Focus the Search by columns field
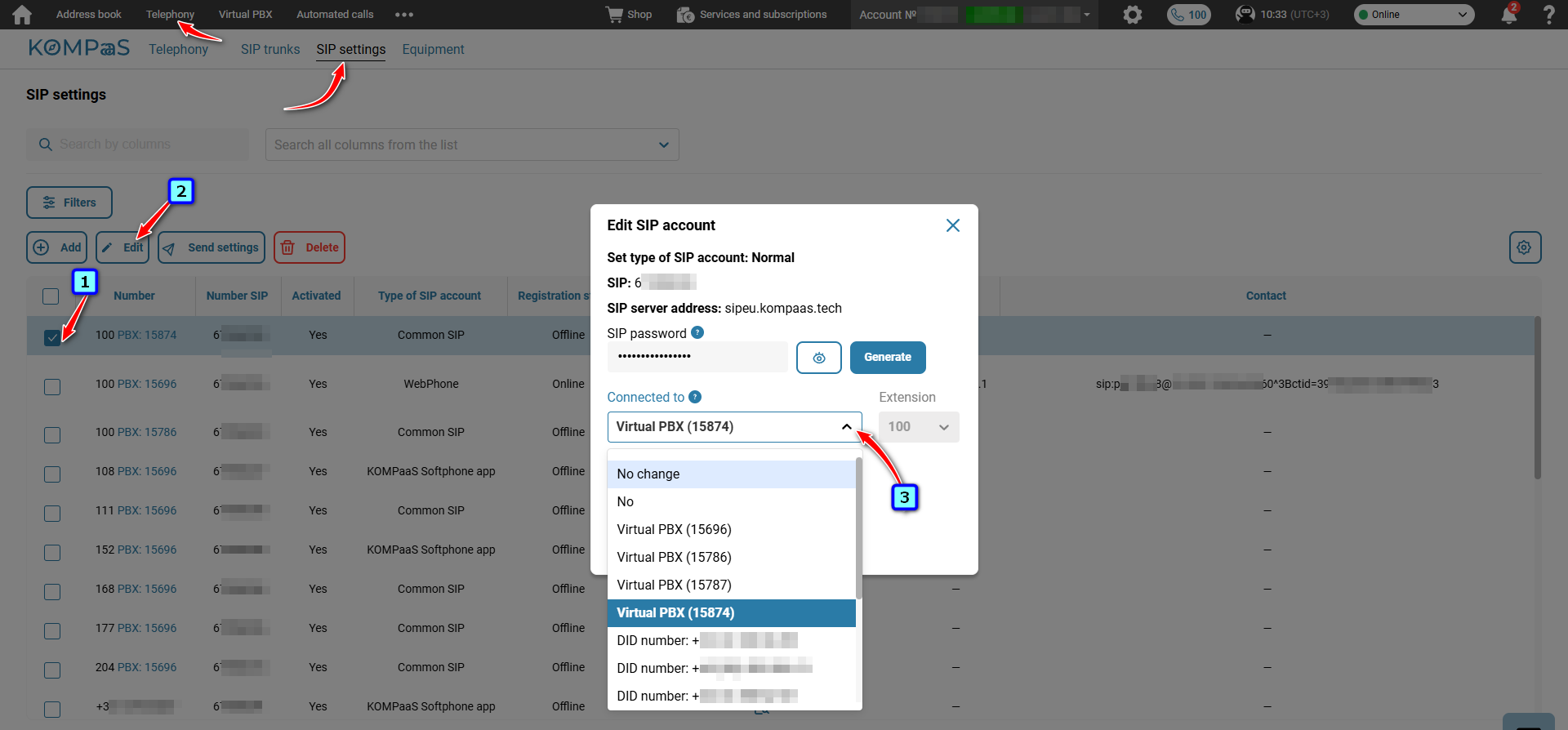The image size is (1568, 730). click(x=138, y=145)
